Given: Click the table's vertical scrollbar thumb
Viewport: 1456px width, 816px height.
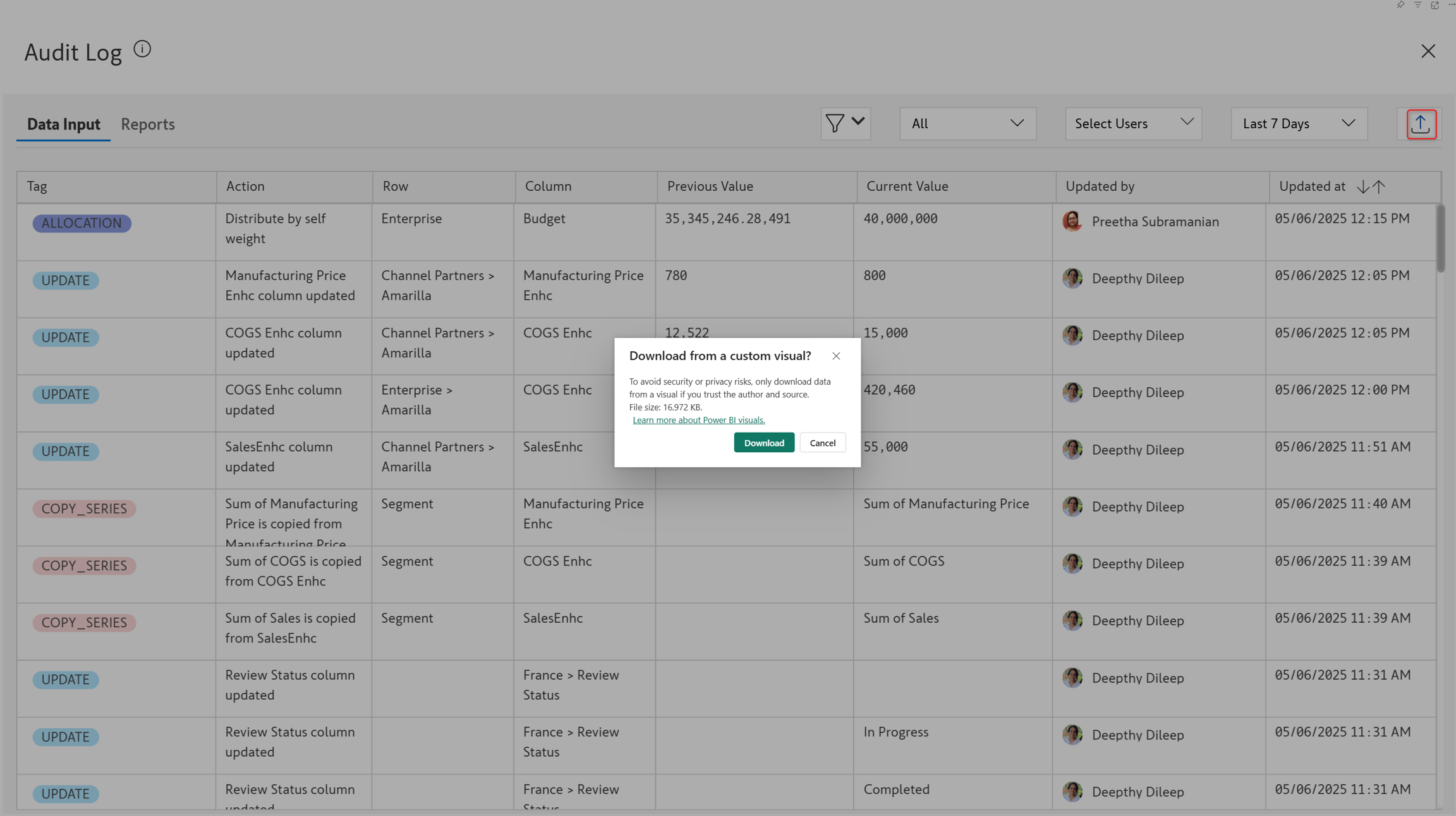Looking at the screenshot, I should pos(1440,239).
